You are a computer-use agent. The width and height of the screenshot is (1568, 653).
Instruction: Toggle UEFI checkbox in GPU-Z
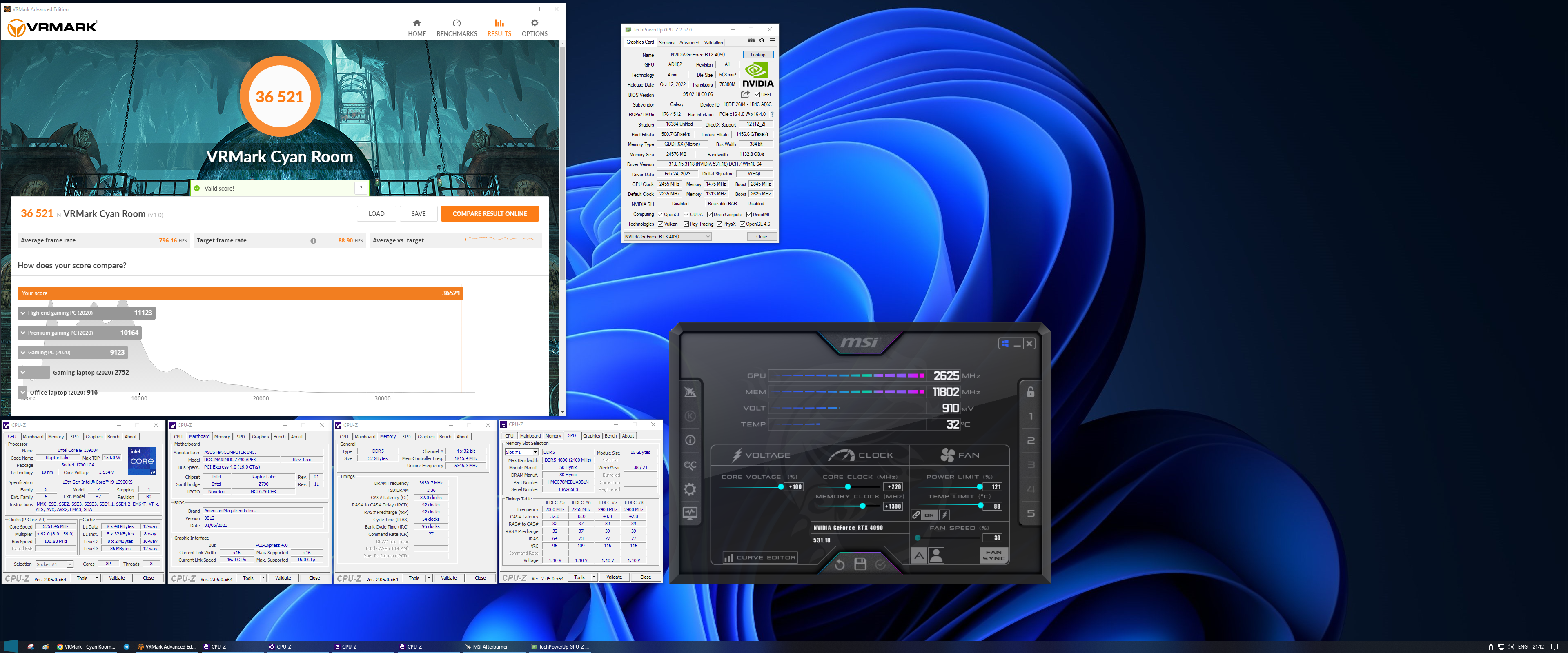click(x=757, y=95)
